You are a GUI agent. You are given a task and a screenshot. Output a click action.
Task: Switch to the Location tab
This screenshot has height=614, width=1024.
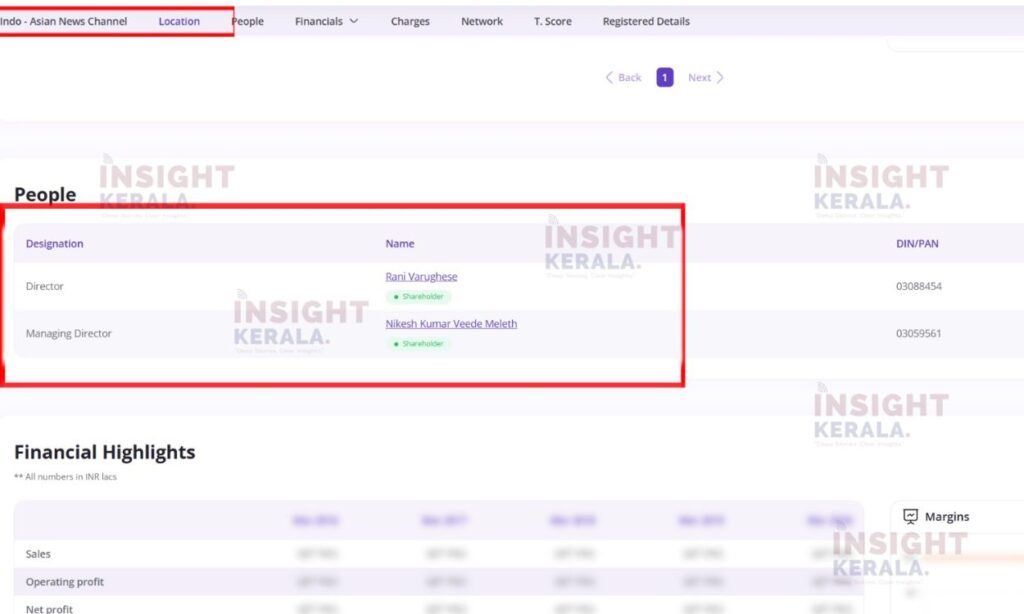pyautogui.click(x=179, y=21)
